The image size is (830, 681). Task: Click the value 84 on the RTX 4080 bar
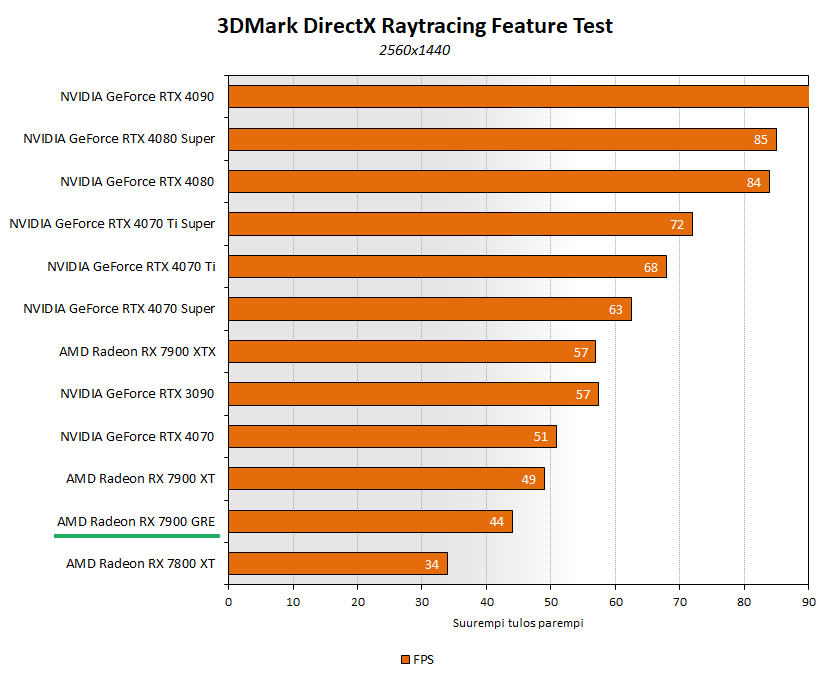click(x=754, y=183)
